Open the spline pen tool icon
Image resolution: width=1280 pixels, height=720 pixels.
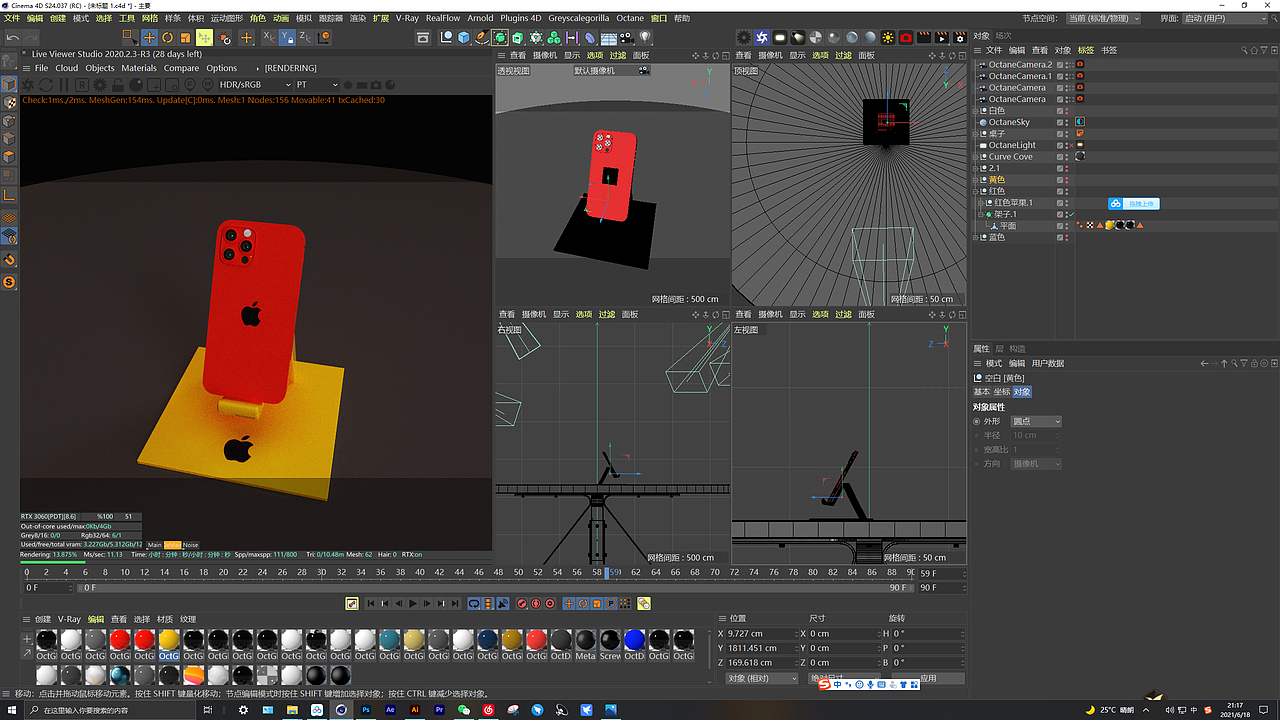click(x=482, y=38)
